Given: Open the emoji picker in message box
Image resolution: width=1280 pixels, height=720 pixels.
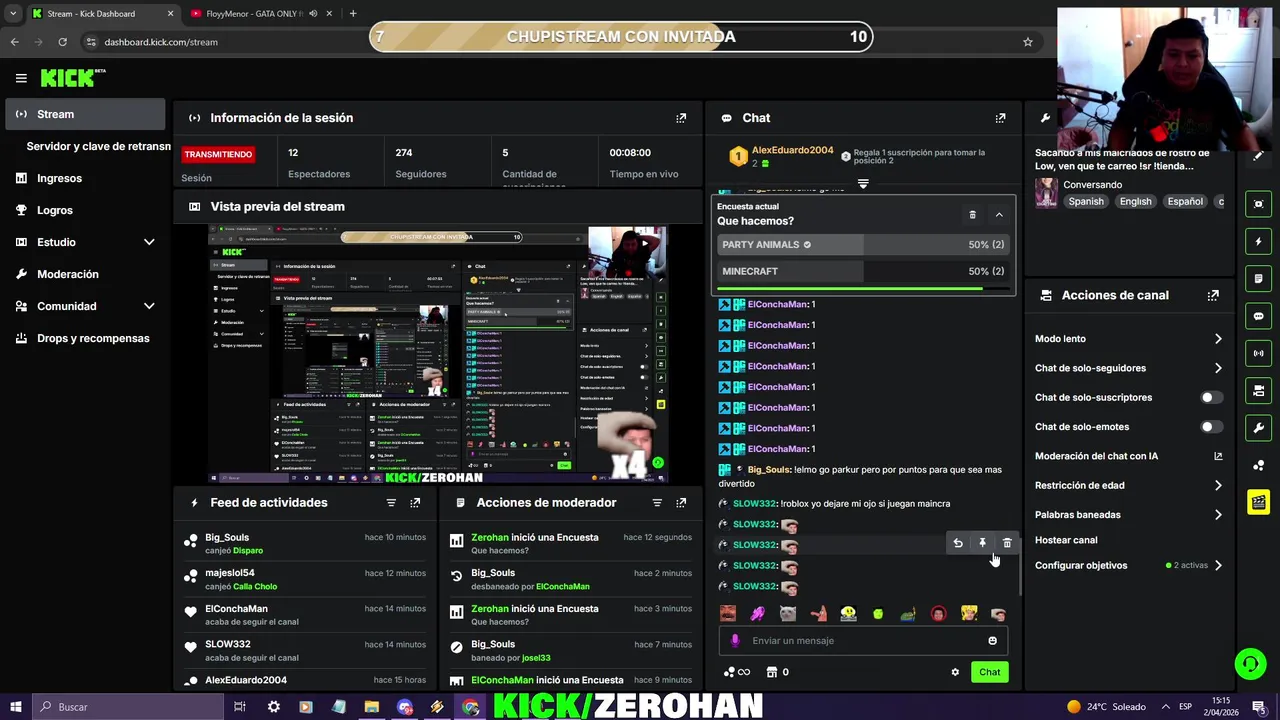Looking at the screenshot, I should (992, 641).
